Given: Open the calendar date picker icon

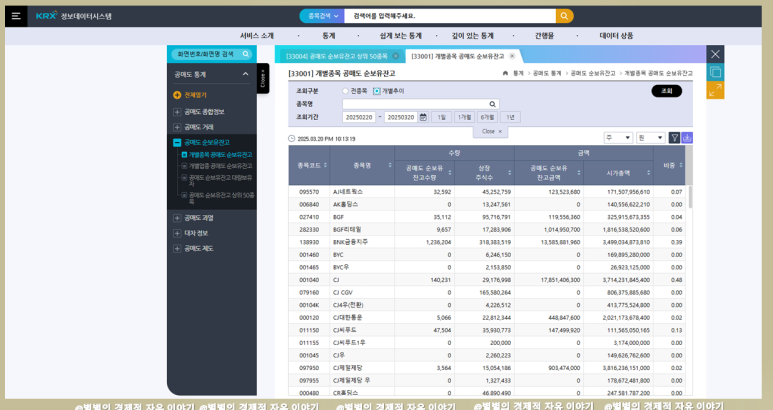Looking at the screenshot, I should (423, 117).
